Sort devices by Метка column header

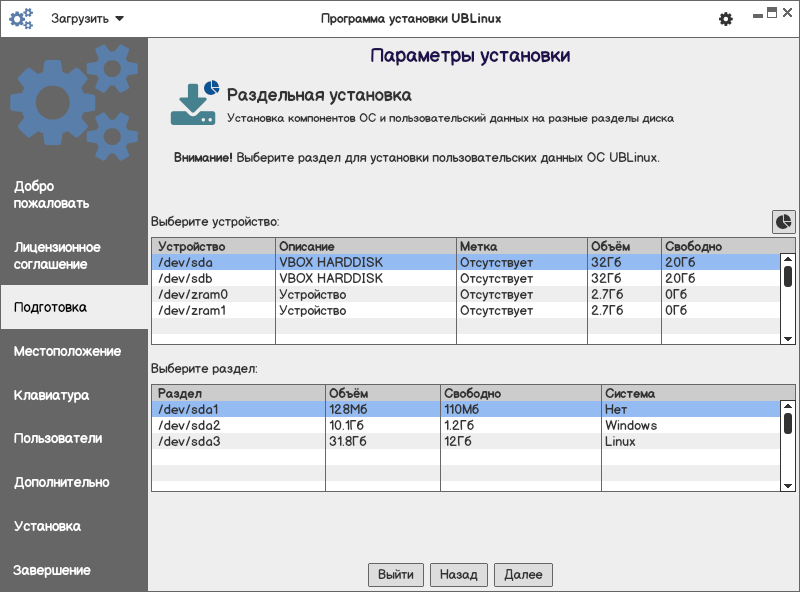(x=522, y=246)
